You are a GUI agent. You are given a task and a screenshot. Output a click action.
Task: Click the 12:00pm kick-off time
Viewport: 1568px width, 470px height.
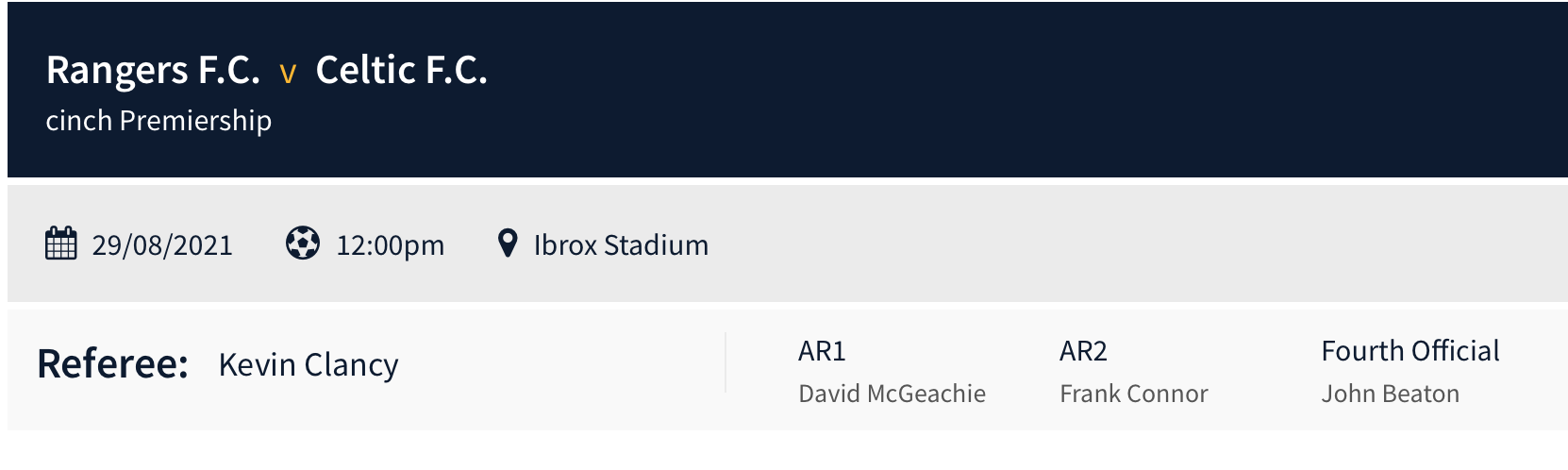click(390, 245)
